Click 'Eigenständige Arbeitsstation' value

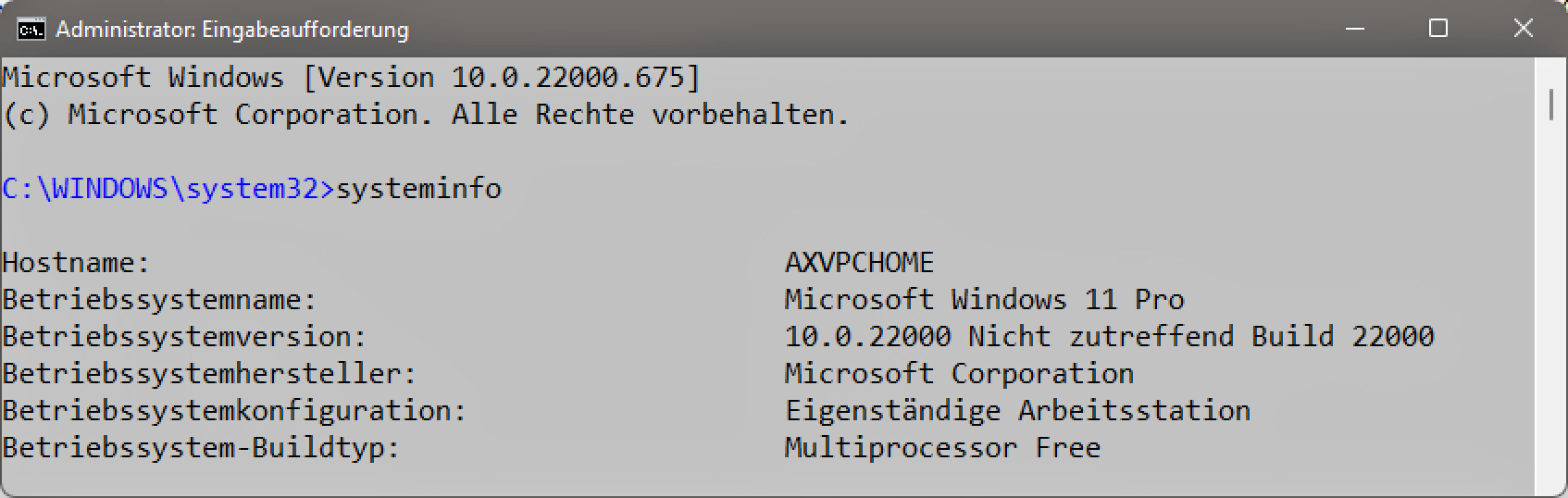pos(1017,411)
